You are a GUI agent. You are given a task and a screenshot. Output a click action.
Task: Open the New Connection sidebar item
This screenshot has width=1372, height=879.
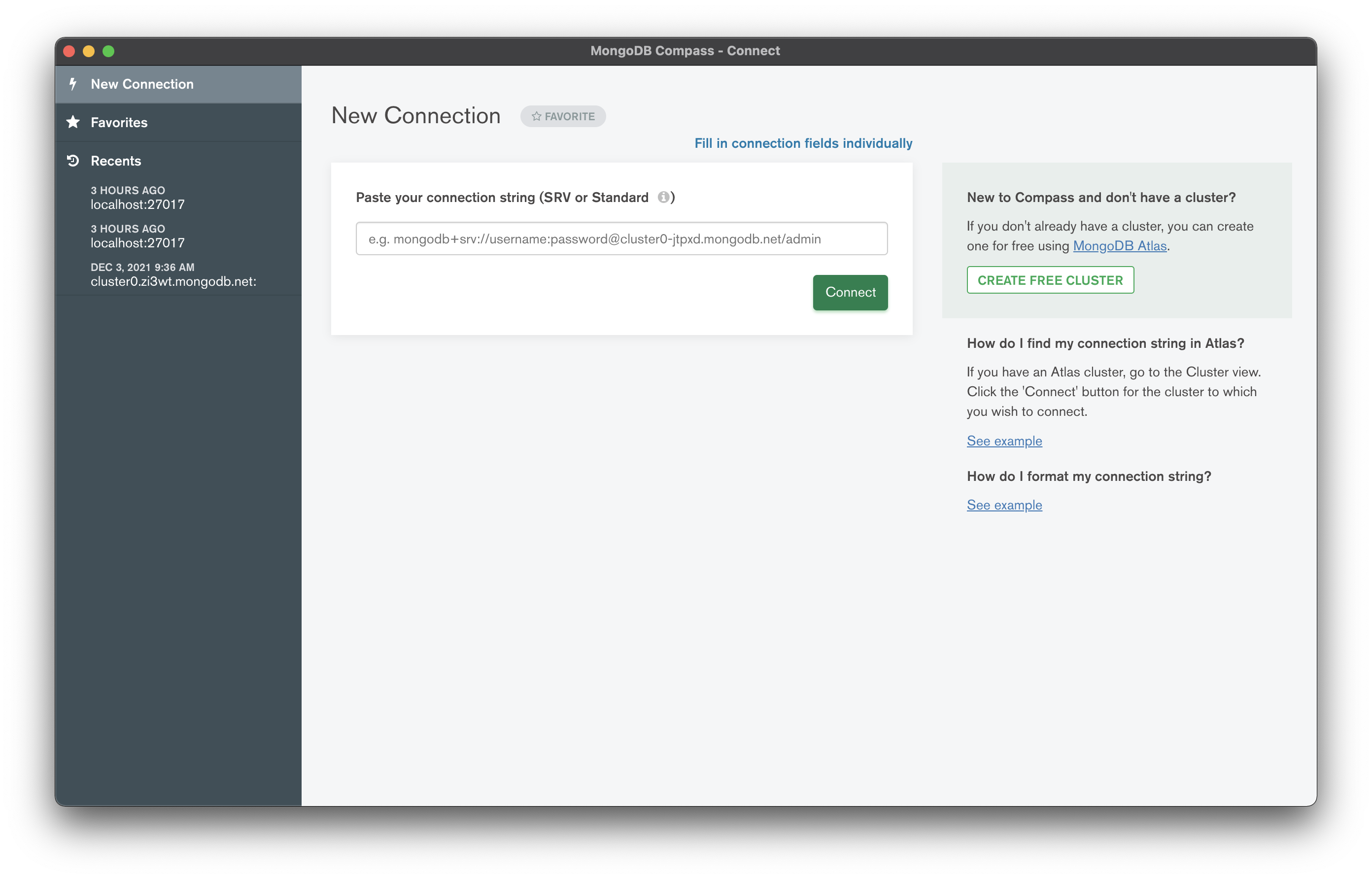[142, 84]
